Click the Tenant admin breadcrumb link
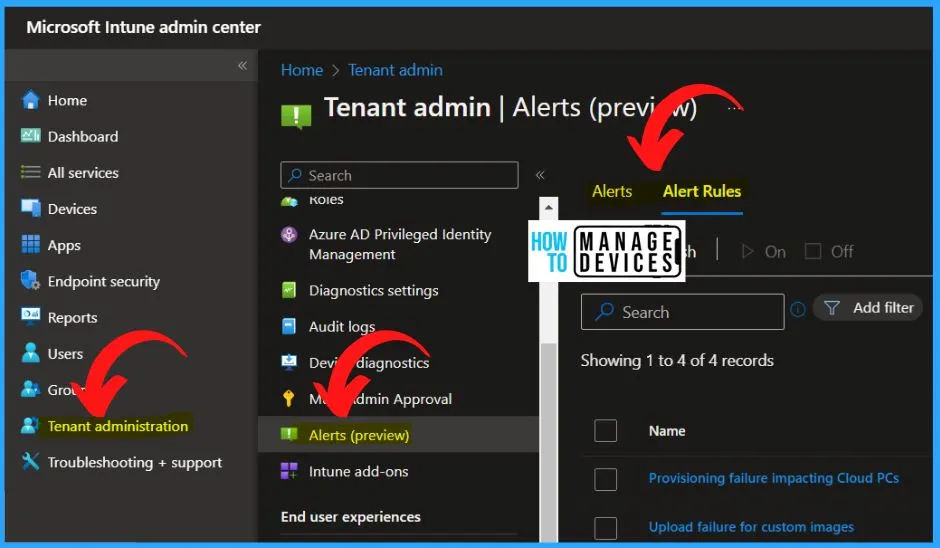The width and height of the screenshot is (940, 548). tap(396, 70)
